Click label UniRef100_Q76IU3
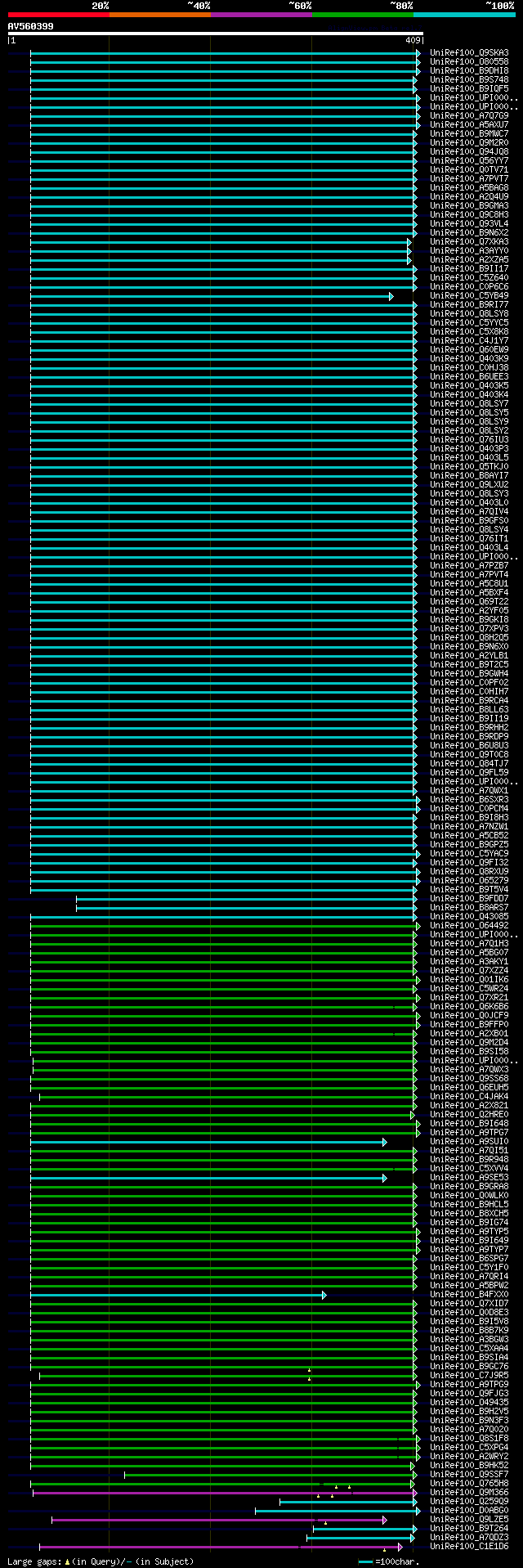 click(x=469, y=440)
